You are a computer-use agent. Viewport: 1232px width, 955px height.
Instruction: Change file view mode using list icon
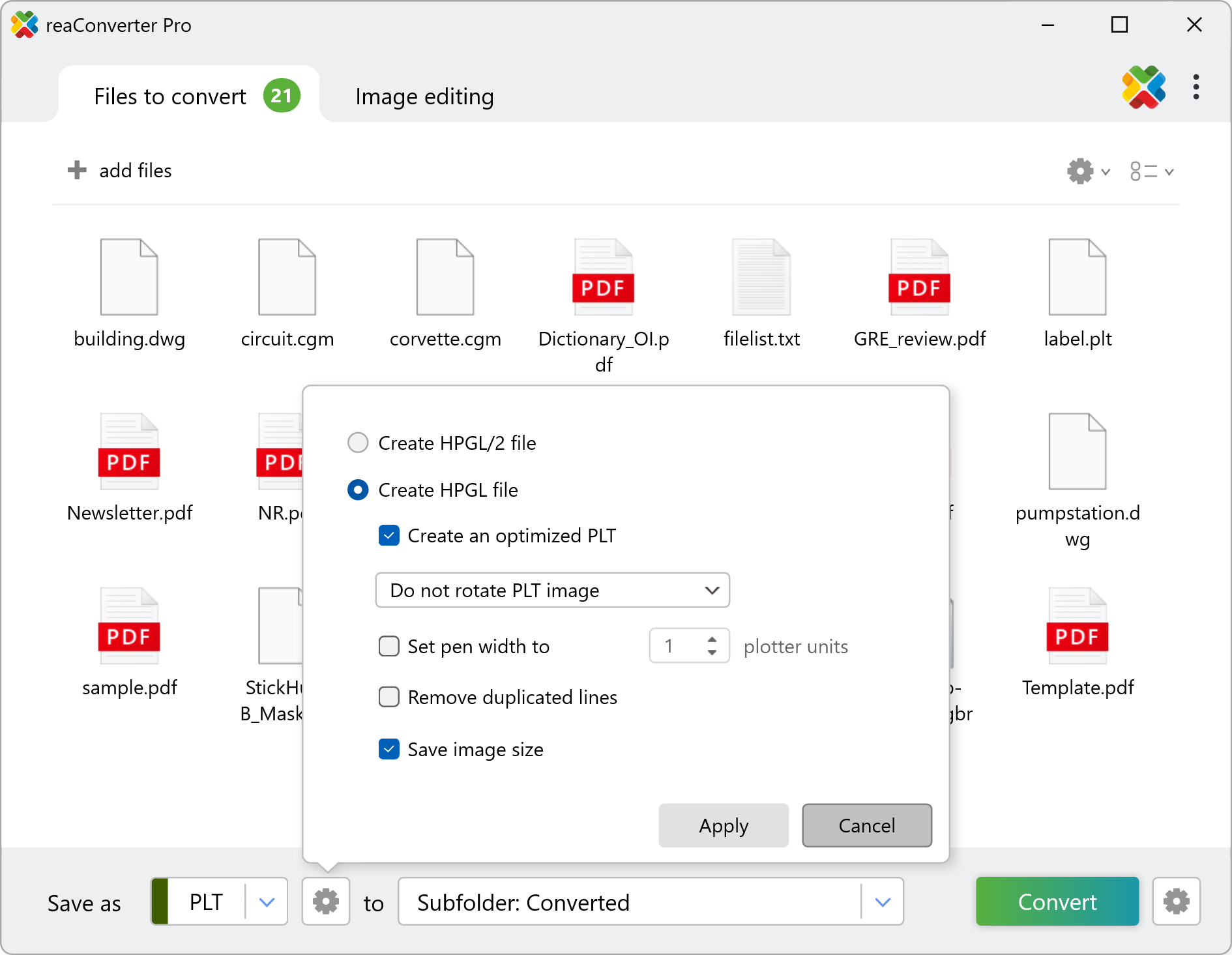tap(1151, 171)
